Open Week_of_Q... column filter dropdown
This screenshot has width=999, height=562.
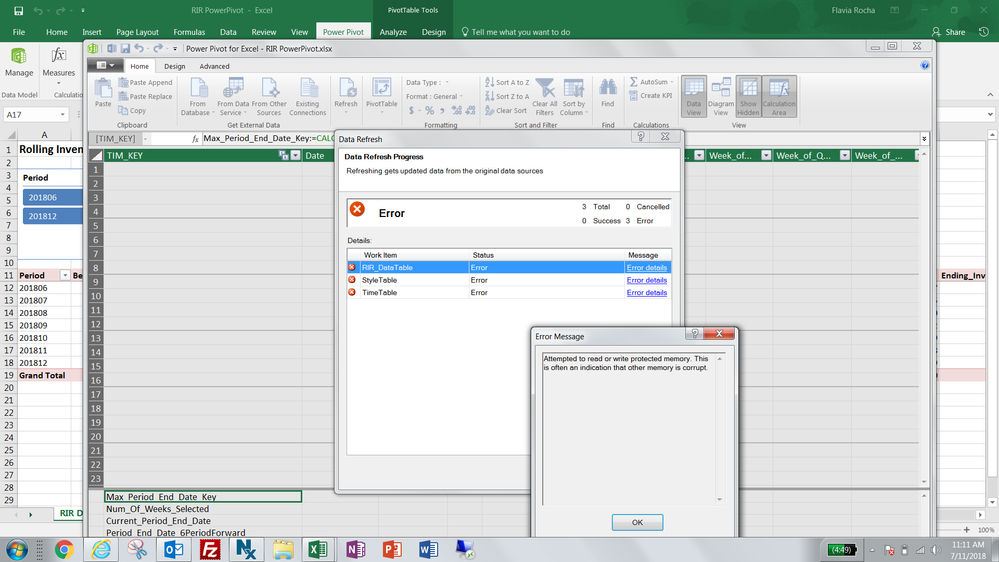click(844, 155)
